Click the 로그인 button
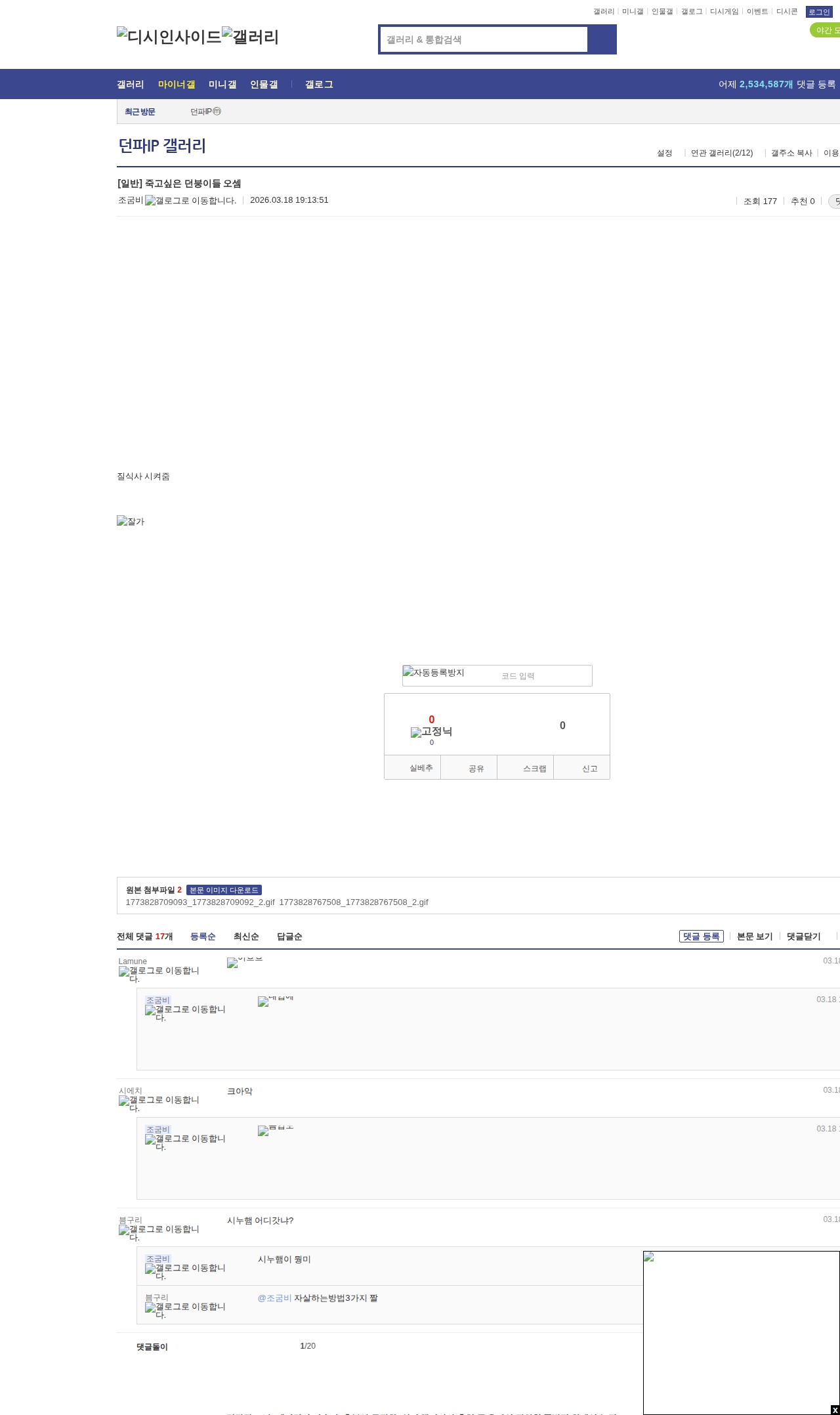Viewport: 840px width, 1415px height. click(x=819, y=12)
